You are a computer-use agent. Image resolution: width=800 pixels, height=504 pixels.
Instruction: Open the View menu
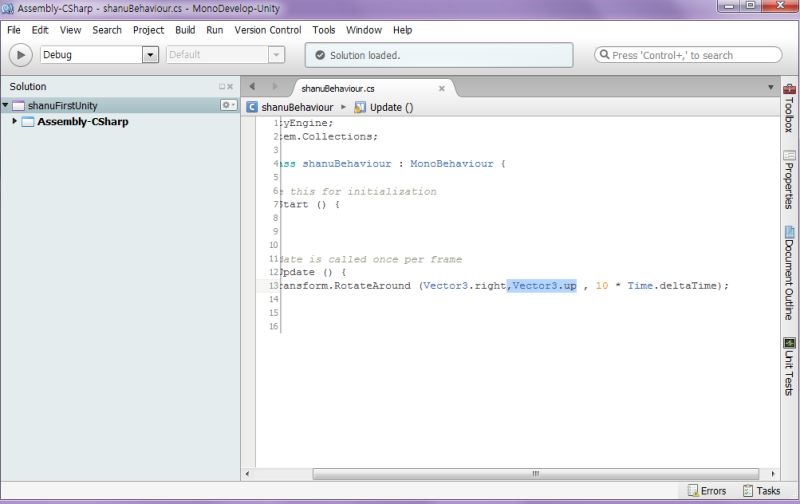click(70, 30)
